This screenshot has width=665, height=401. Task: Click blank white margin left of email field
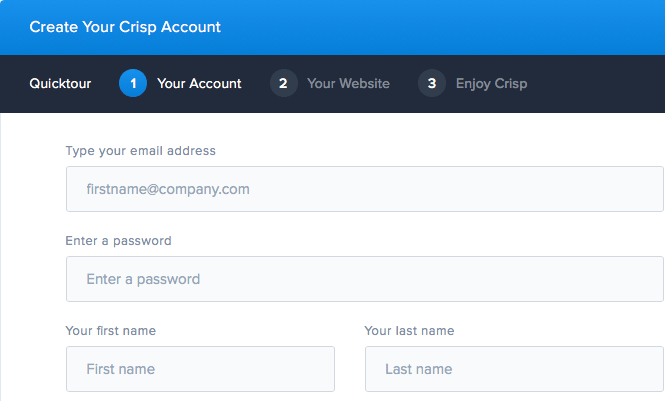(x=32, y=189)
